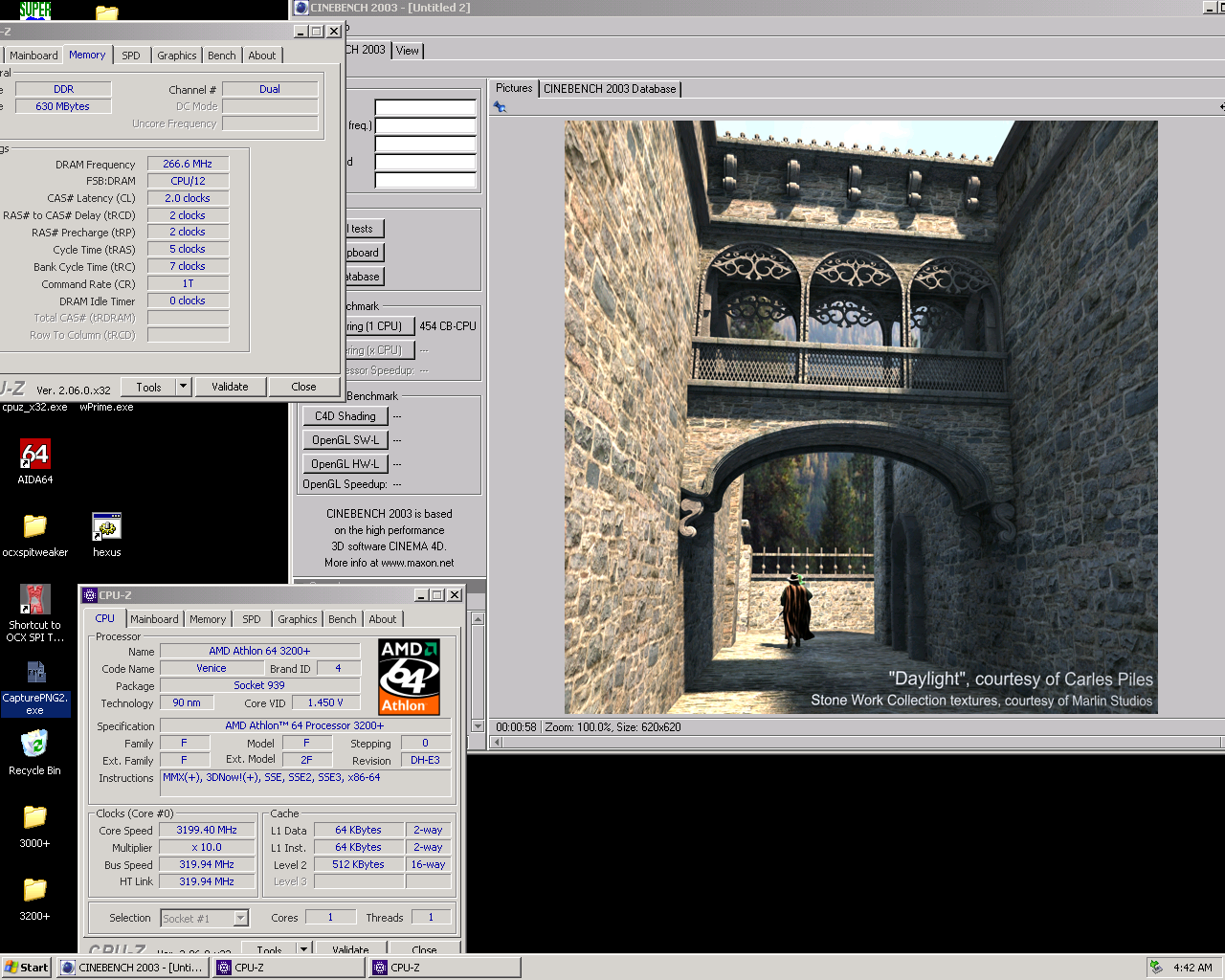Click the taskbar clock showing 4:42 AM
This screenshot has width=1225, height=980.
pyautogui.click(x=1192, y=968)
